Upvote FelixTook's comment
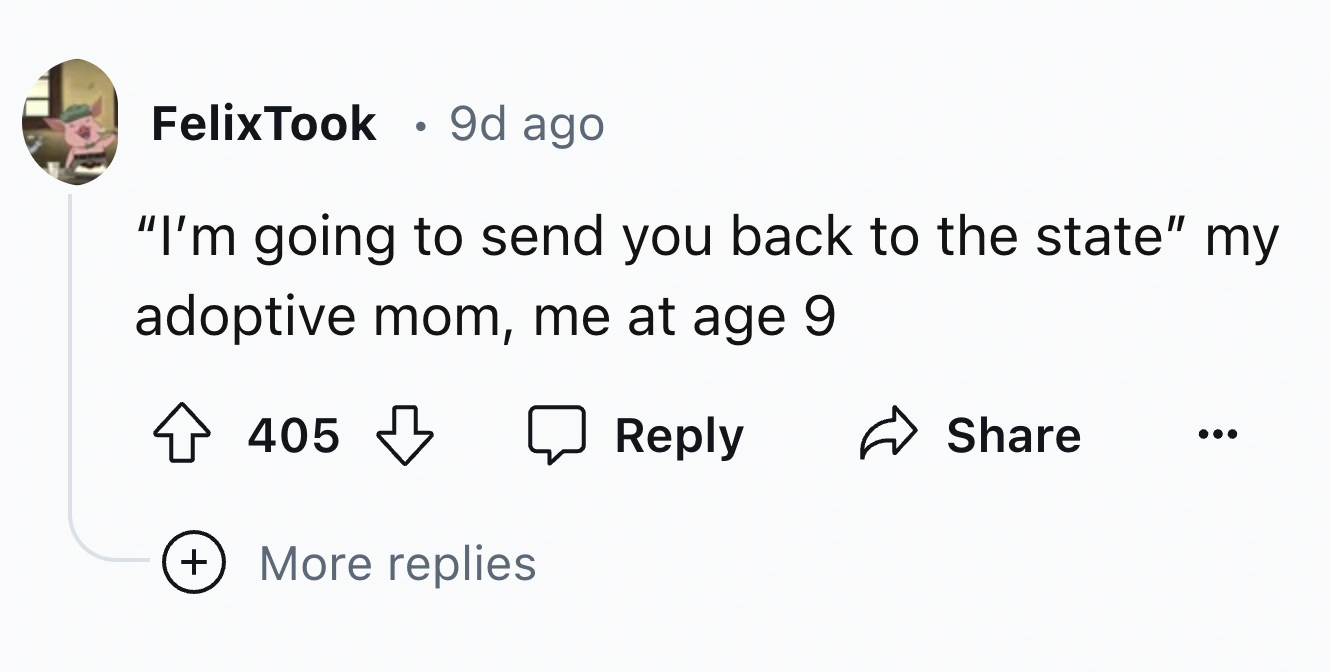Image resolution: width=1330 pixels, height=672 pixels. pos(182,437)
